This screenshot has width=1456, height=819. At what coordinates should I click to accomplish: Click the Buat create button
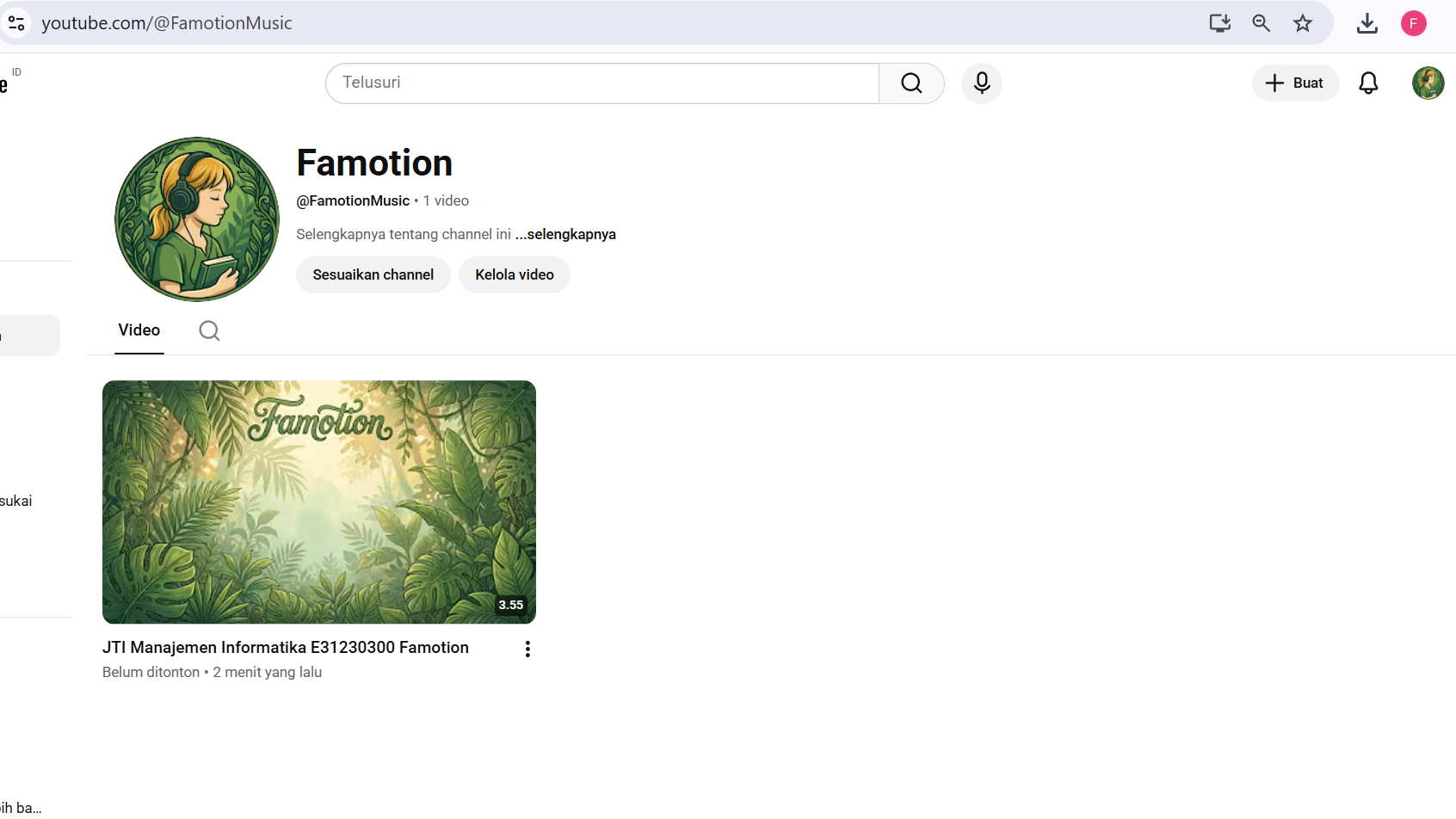pyautogui.click(x=1295, y=83)
